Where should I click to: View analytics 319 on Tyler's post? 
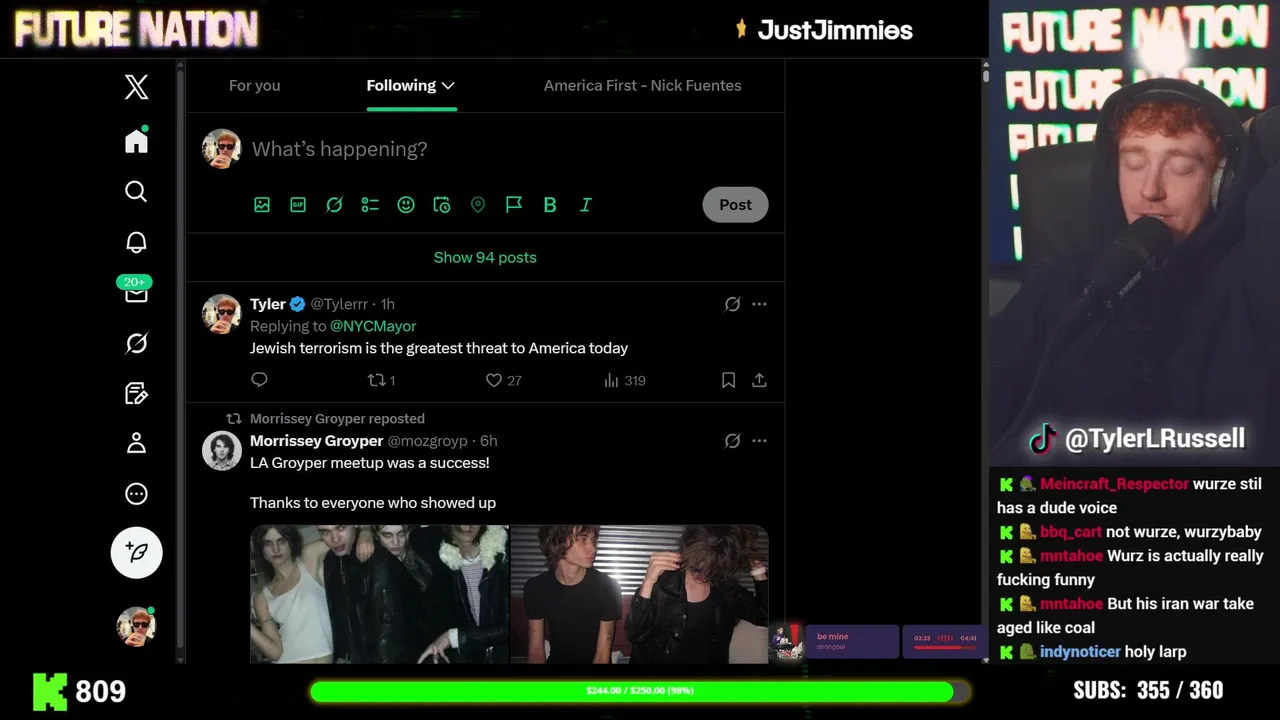(x=625, y=380)
